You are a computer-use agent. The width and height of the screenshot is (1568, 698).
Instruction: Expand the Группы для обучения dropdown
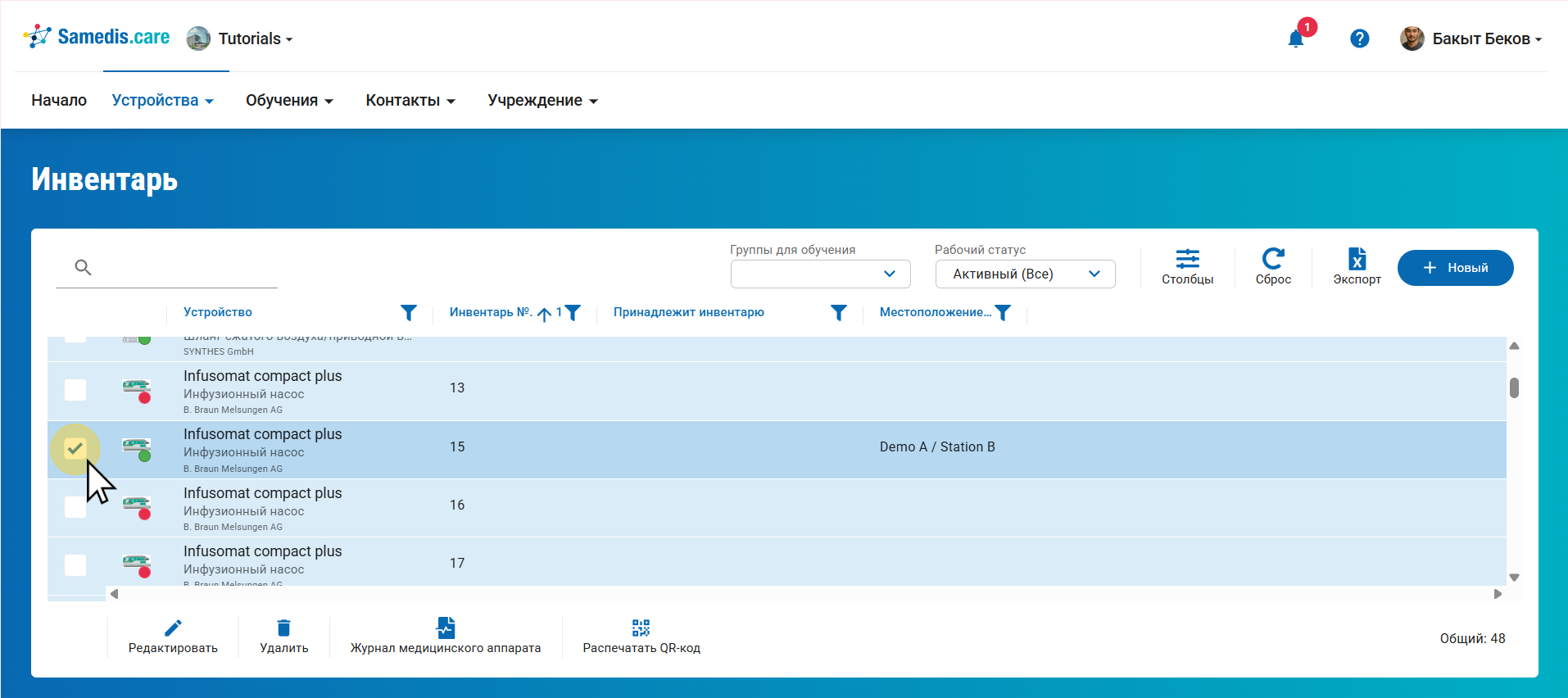click(820, 274)
